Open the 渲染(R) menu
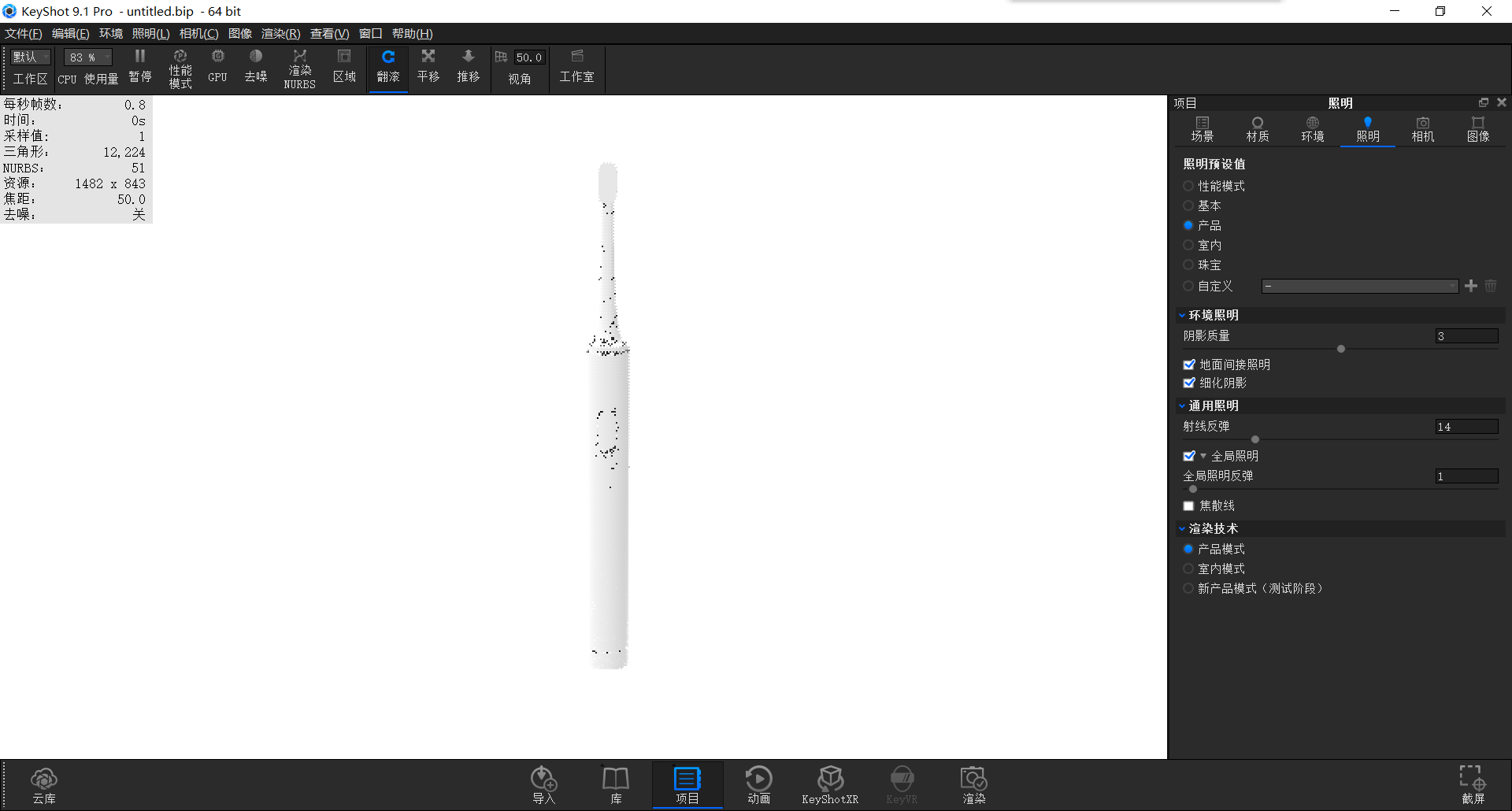The width and height of the screenshot is (1512, 811). [279, 33]
